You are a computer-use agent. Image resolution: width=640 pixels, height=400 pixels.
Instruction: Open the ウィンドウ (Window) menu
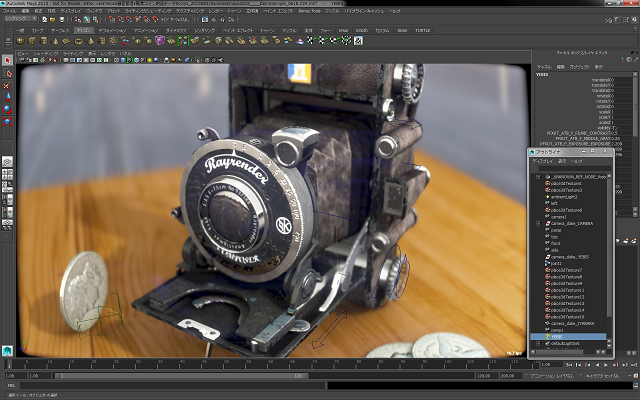94,11
